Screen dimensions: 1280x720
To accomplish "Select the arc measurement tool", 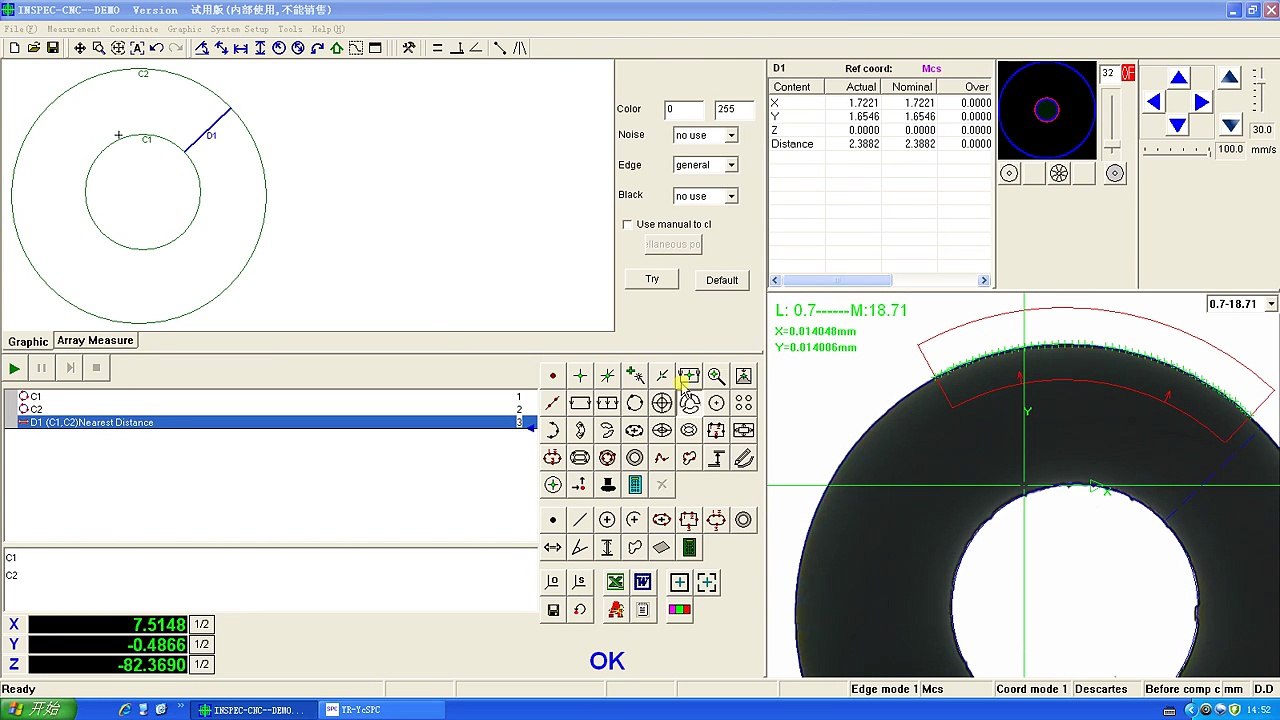I will point(553,430).
